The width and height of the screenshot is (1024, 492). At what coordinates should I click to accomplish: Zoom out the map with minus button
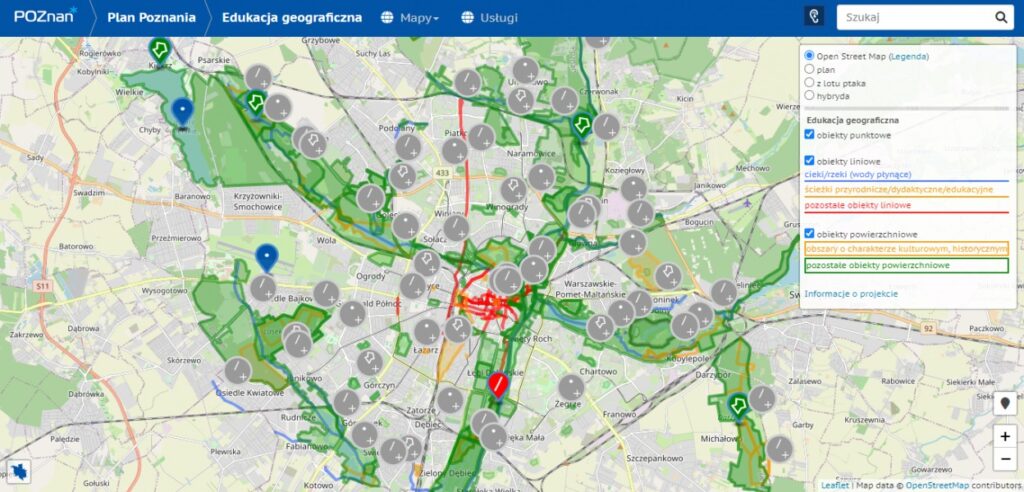pos(1005,460)
